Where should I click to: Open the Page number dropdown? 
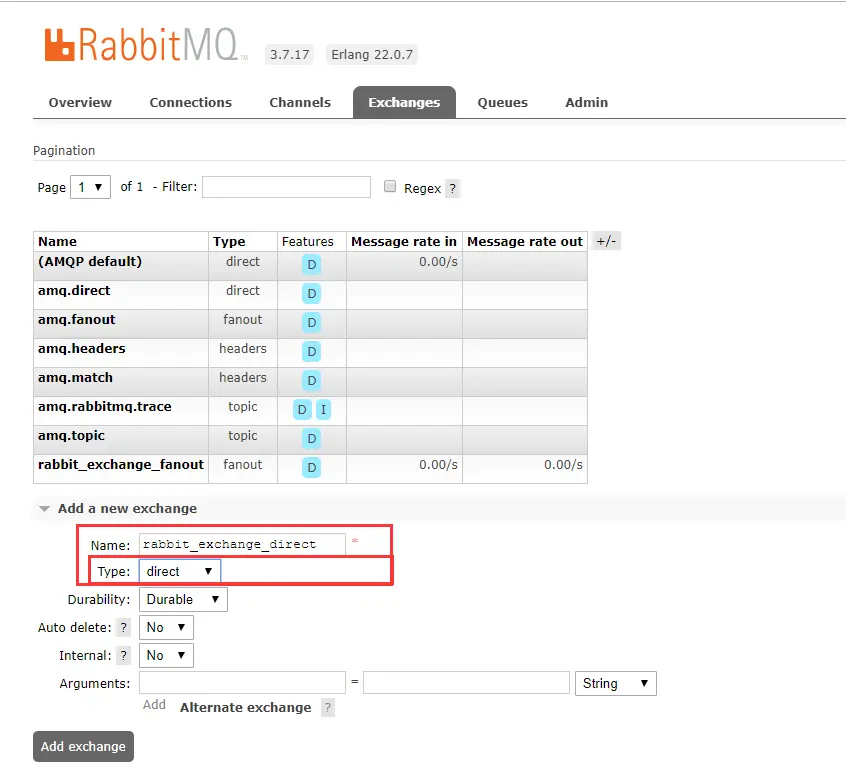[90, 187]
